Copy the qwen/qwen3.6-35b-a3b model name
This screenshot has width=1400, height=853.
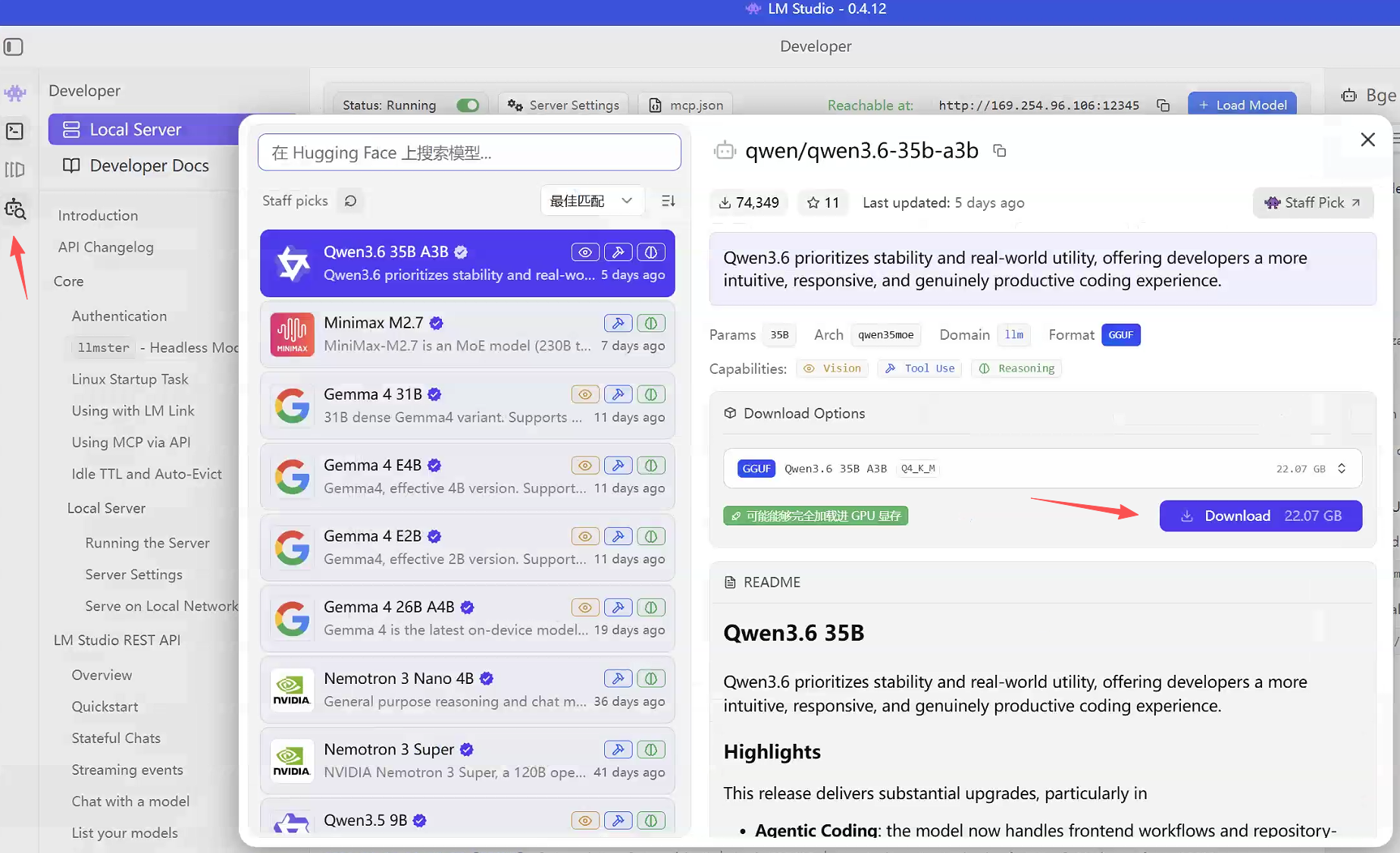click(x=1000, y=151)
